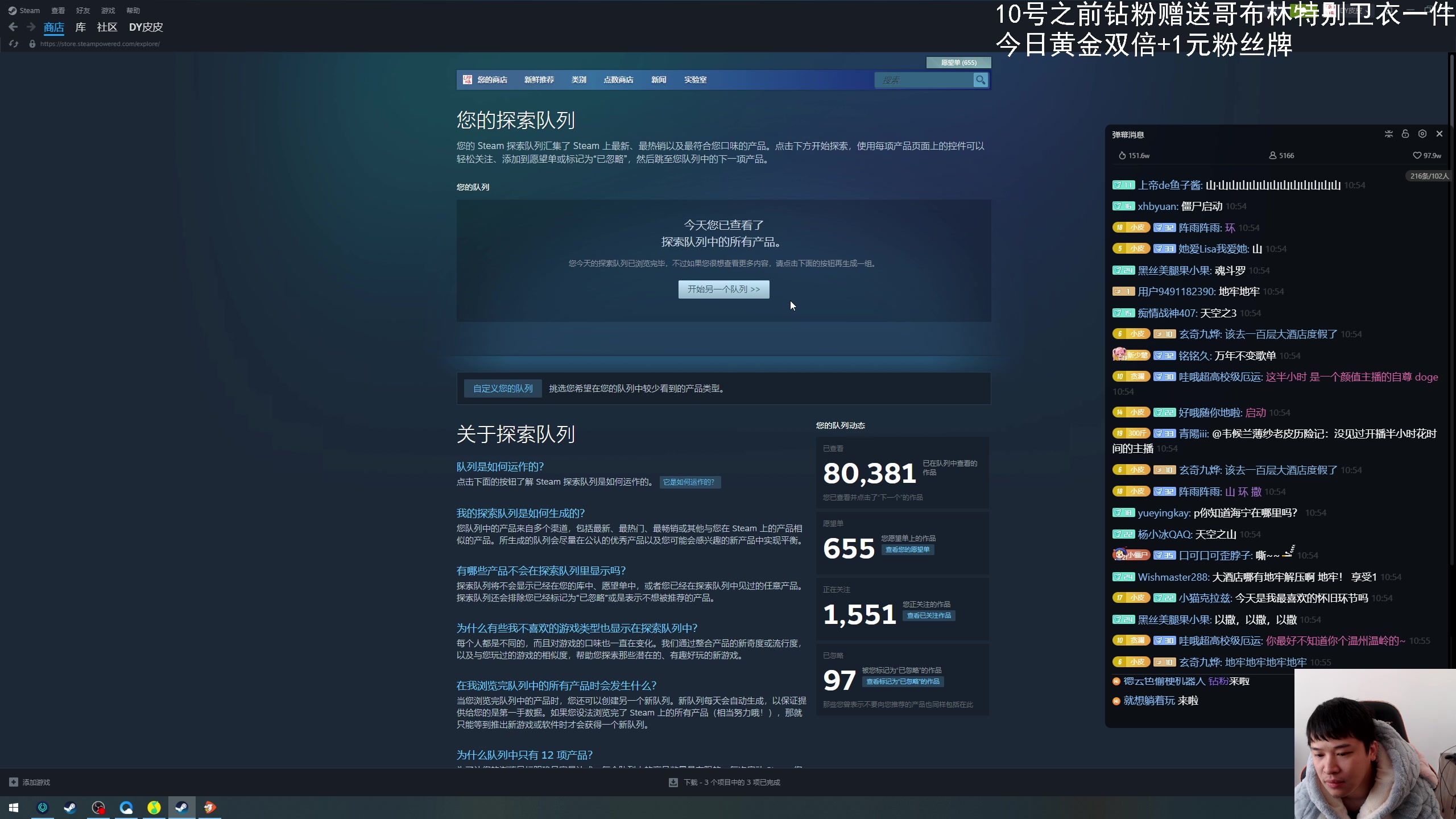The image size is (1456, 819).
Task: Open OBS recording icon in taskbar
Action: click(x=98, y=807)
